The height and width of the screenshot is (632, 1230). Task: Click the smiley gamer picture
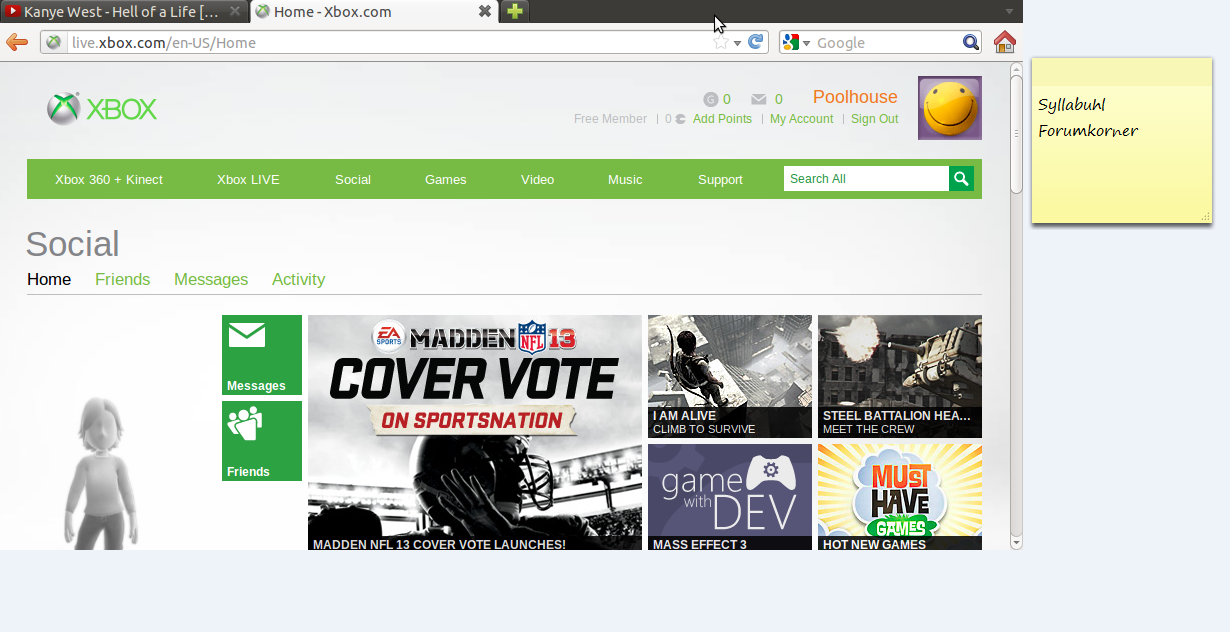pyautogui.click(x=950, y=108)
